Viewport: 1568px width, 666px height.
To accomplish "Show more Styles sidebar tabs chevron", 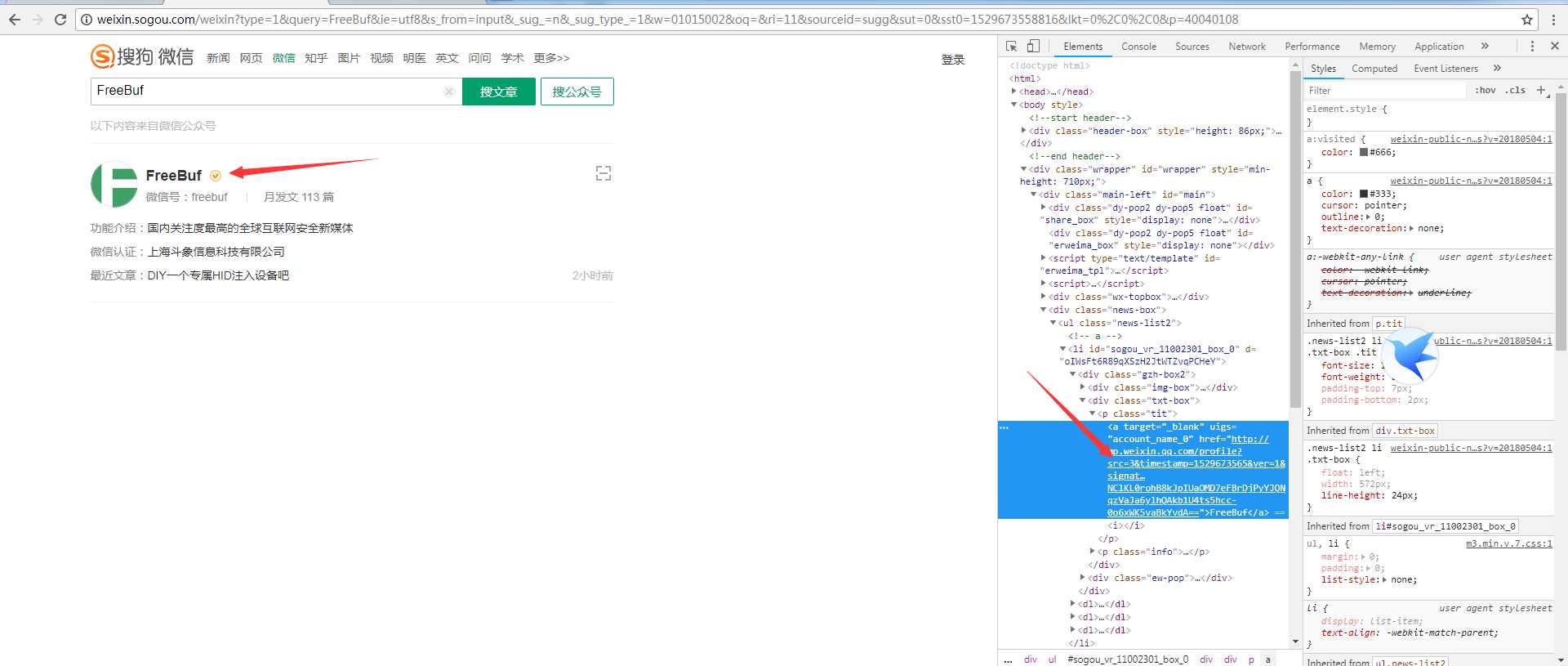I will click(x=1497, y=68).
